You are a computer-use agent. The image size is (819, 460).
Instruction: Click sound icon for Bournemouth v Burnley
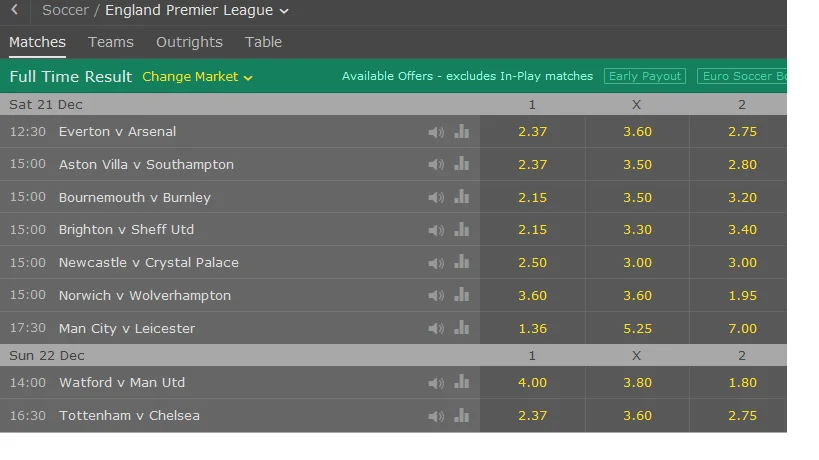pos(436,198)
